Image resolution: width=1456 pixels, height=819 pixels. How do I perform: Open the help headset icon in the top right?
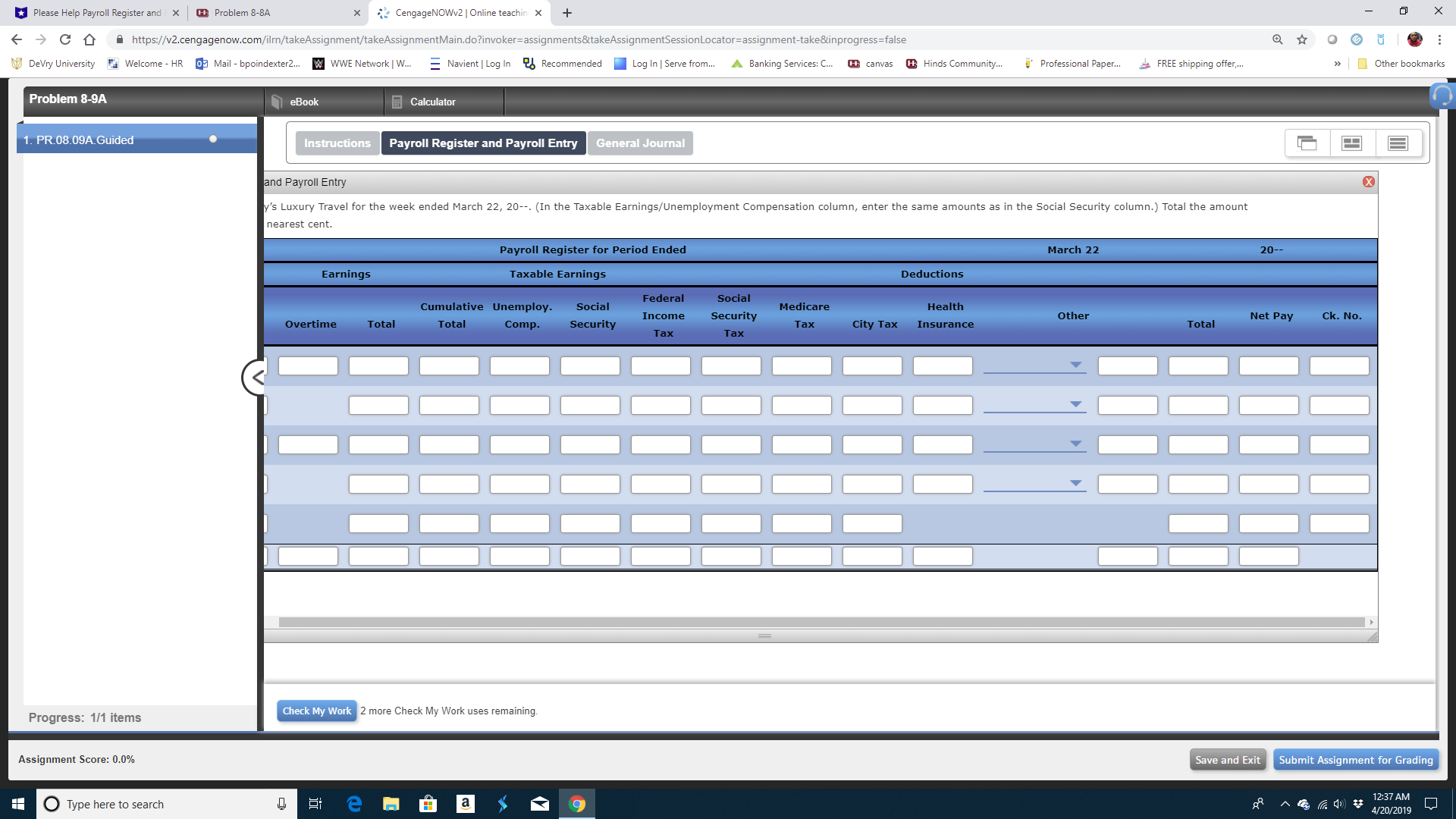(1442, 96)
